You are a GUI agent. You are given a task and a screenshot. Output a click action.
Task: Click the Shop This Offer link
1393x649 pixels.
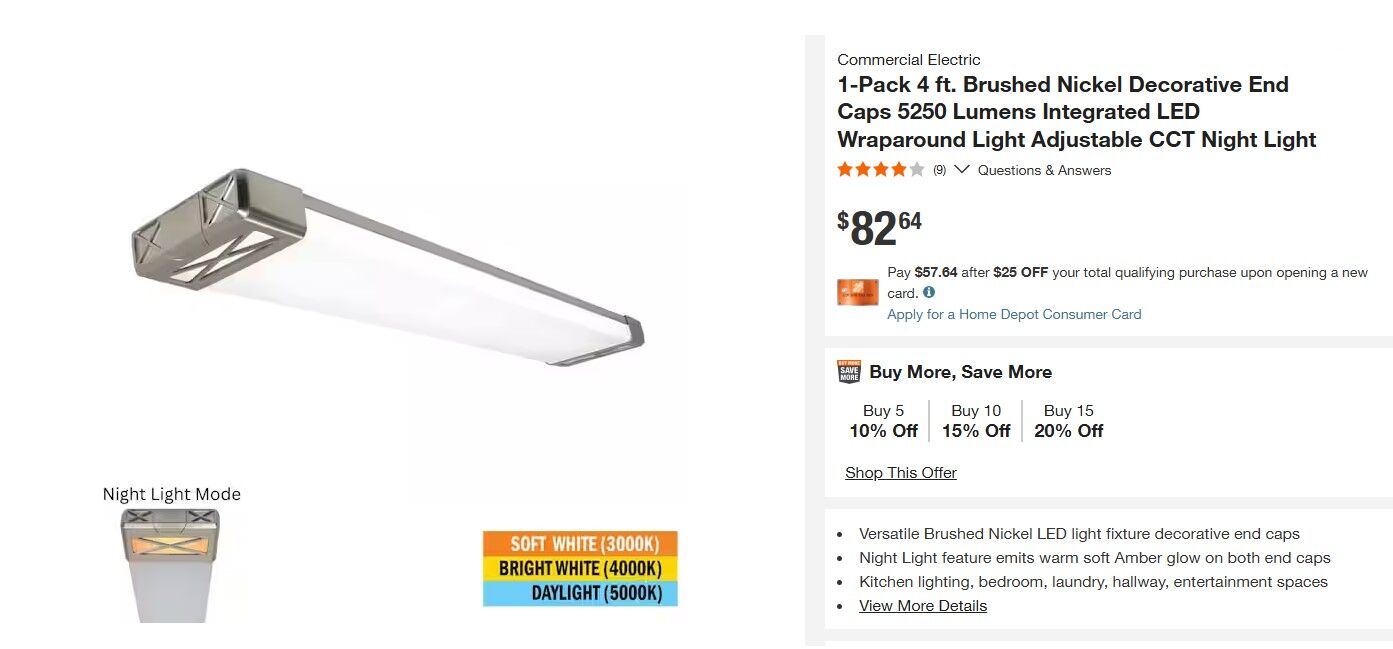901,473
